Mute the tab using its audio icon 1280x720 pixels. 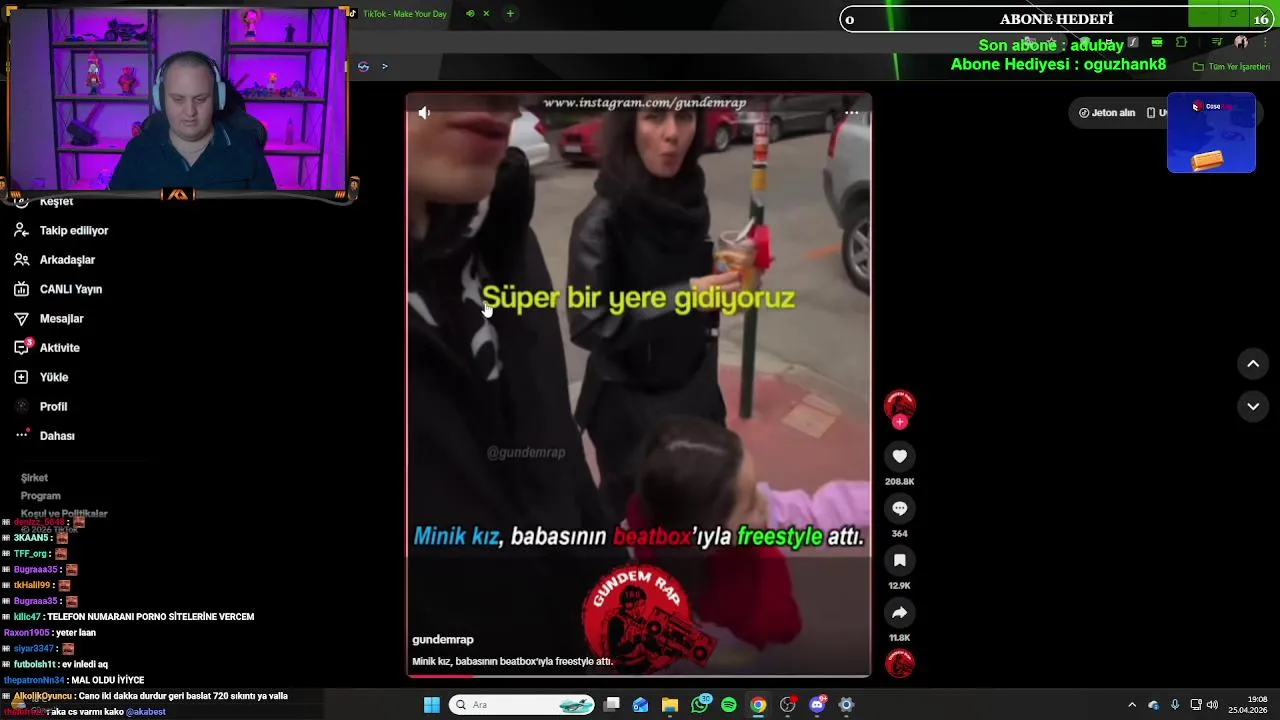[x=470, y=14]
